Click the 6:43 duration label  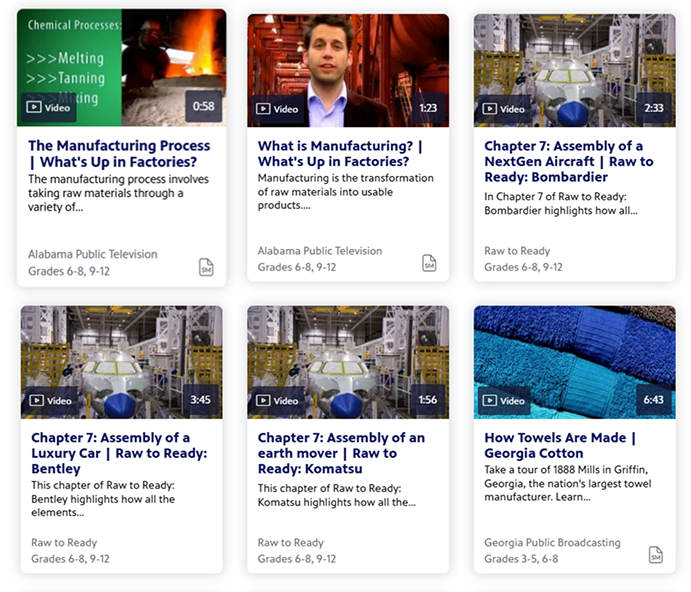coord(653,400)
